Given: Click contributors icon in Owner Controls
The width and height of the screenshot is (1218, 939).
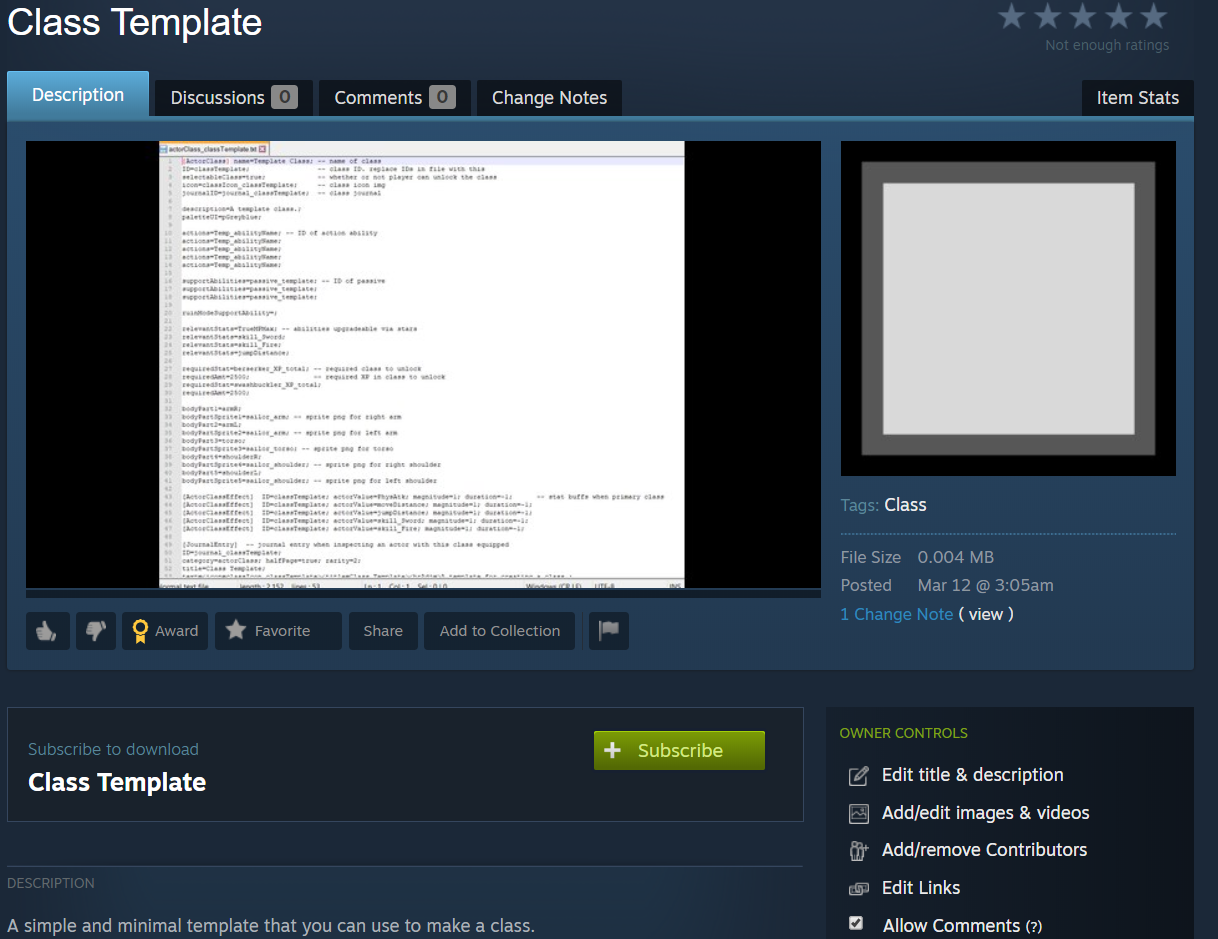Looking at the screenshot, I should 859,851.
